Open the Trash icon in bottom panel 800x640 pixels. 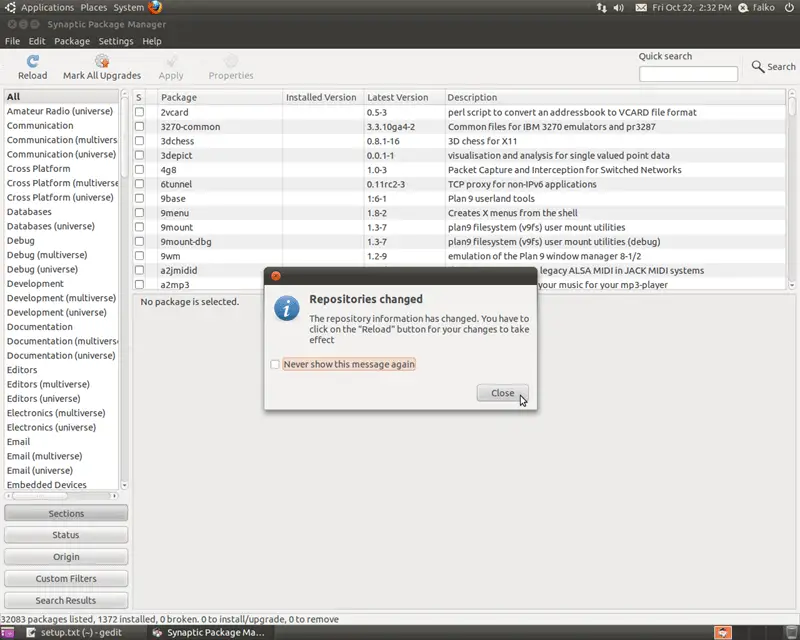coord(792,633)
